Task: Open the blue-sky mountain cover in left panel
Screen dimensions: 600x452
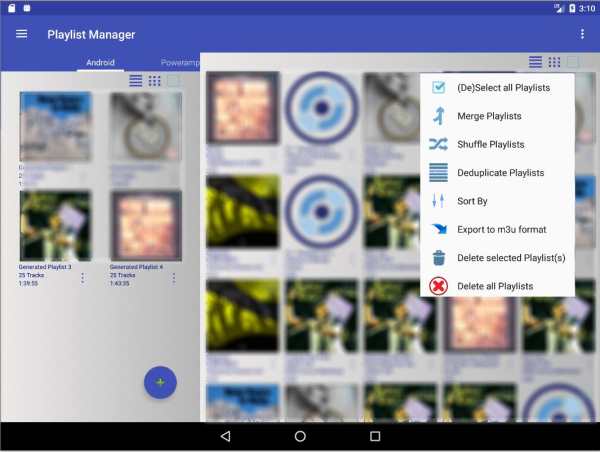Action: 55,127
